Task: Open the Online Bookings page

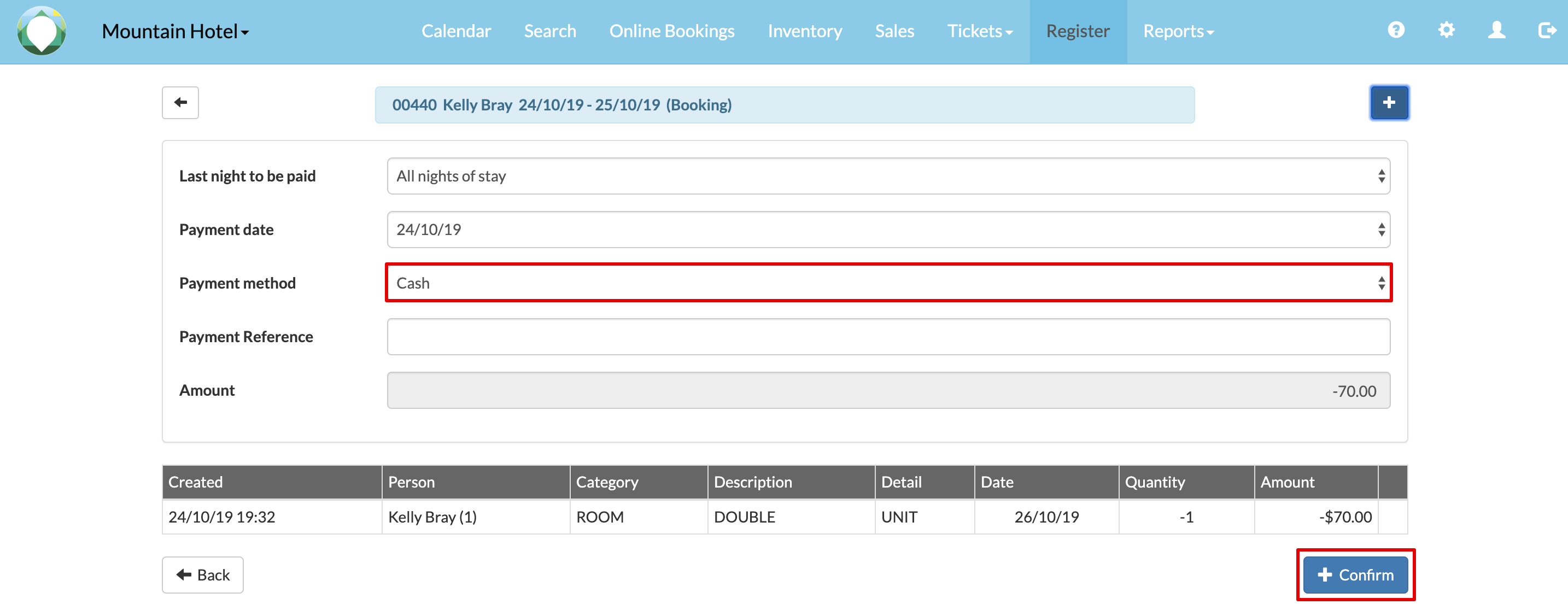Action: (x=671, y=31)
